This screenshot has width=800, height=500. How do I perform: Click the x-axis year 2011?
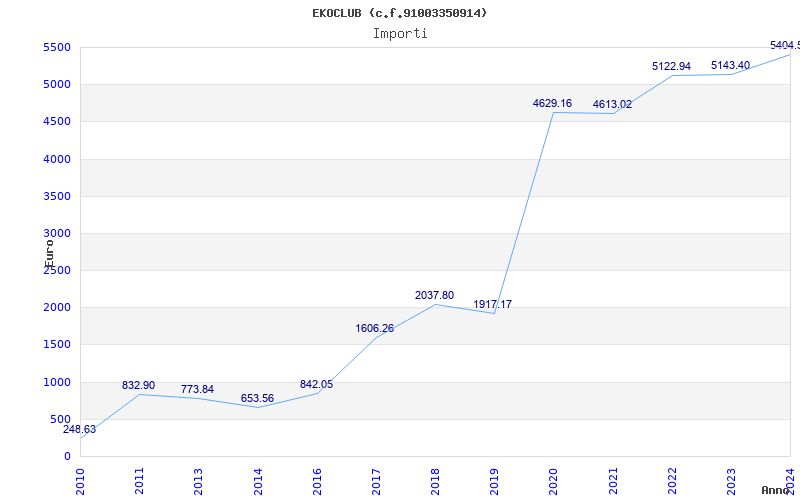139,481
